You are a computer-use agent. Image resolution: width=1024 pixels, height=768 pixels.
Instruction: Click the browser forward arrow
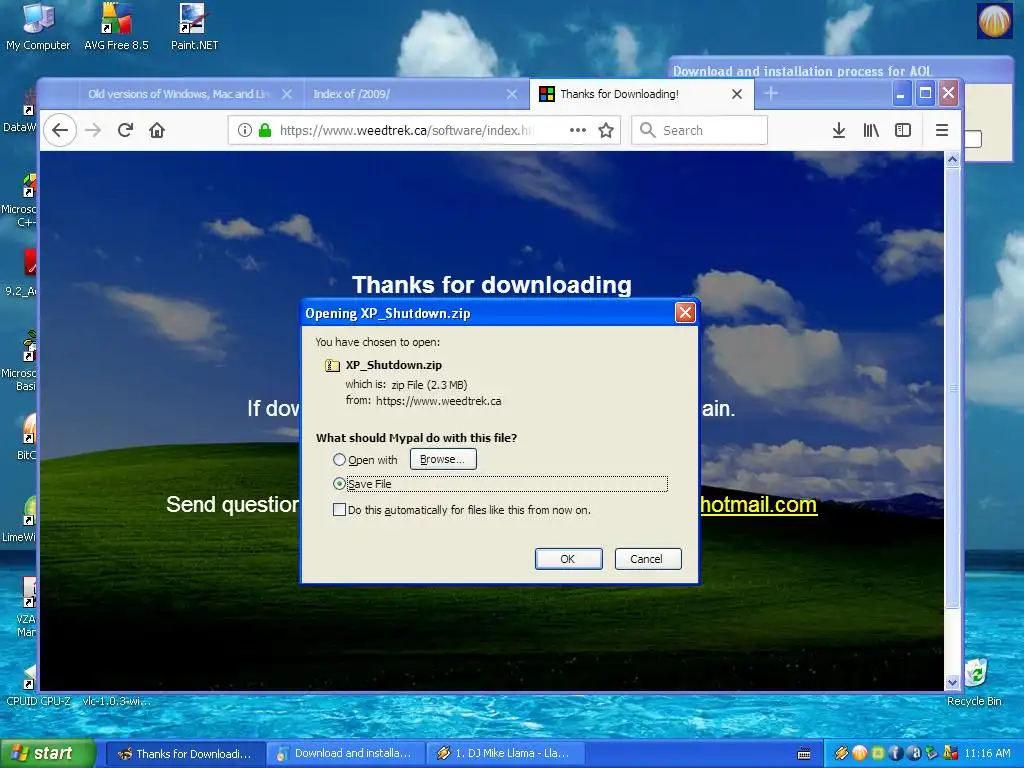tap(93, 130)
